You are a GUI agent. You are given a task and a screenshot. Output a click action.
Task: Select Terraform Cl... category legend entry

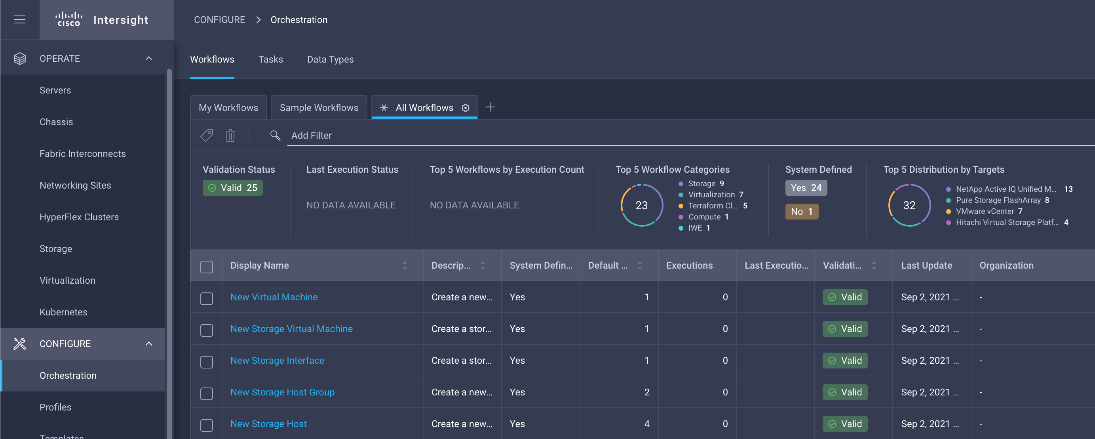(x=713, y=206)
